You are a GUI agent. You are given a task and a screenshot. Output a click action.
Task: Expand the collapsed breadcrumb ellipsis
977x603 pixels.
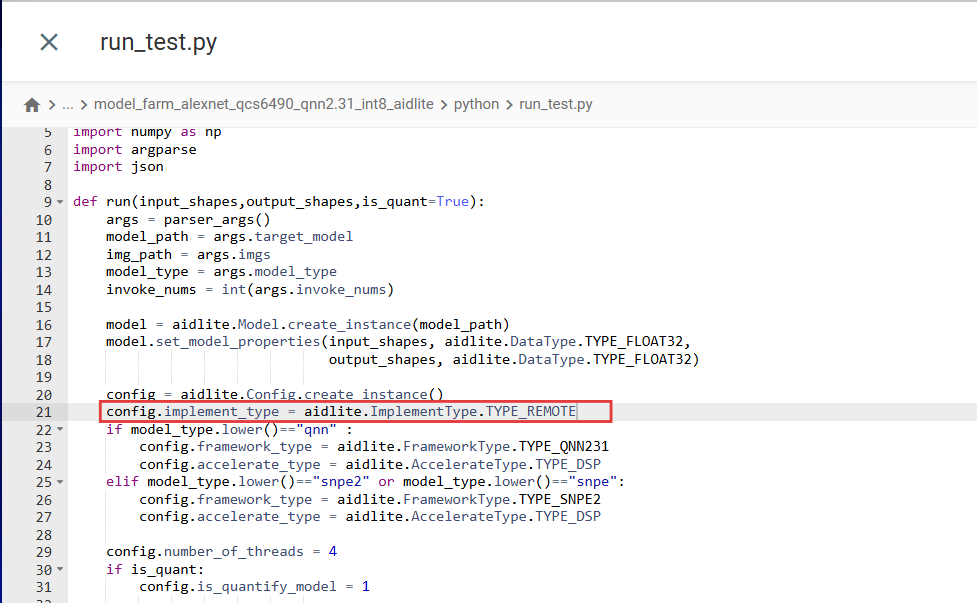68,105
